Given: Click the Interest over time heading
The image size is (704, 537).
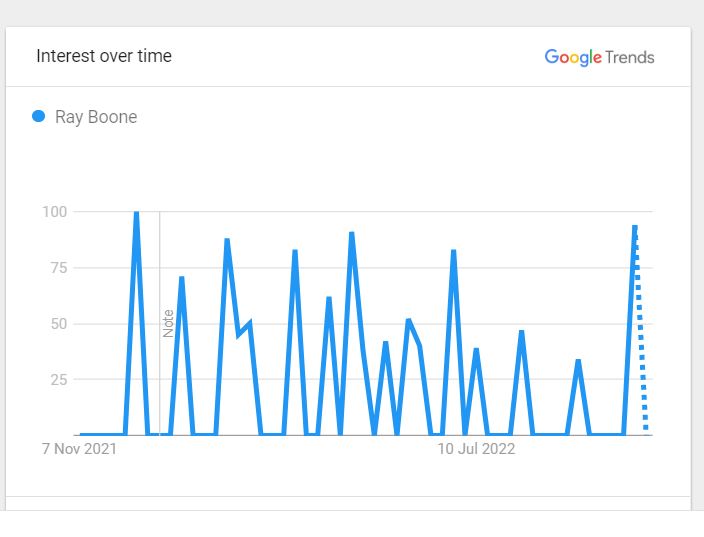Looking at the screenshot, I should click(x=104, y=56).
